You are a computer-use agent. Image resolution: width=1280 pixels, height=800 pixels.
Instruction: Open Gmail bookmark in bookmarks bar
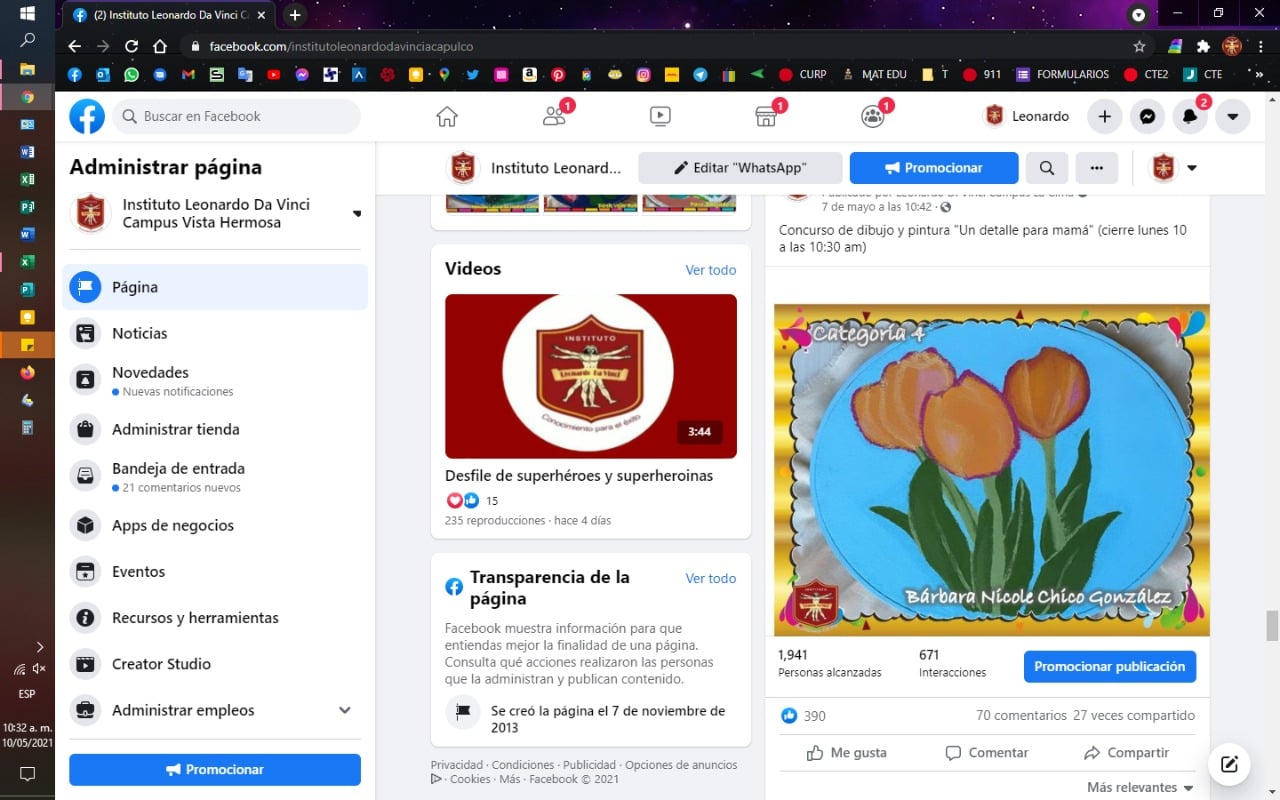pyautogui.click(x=188, y=74)
